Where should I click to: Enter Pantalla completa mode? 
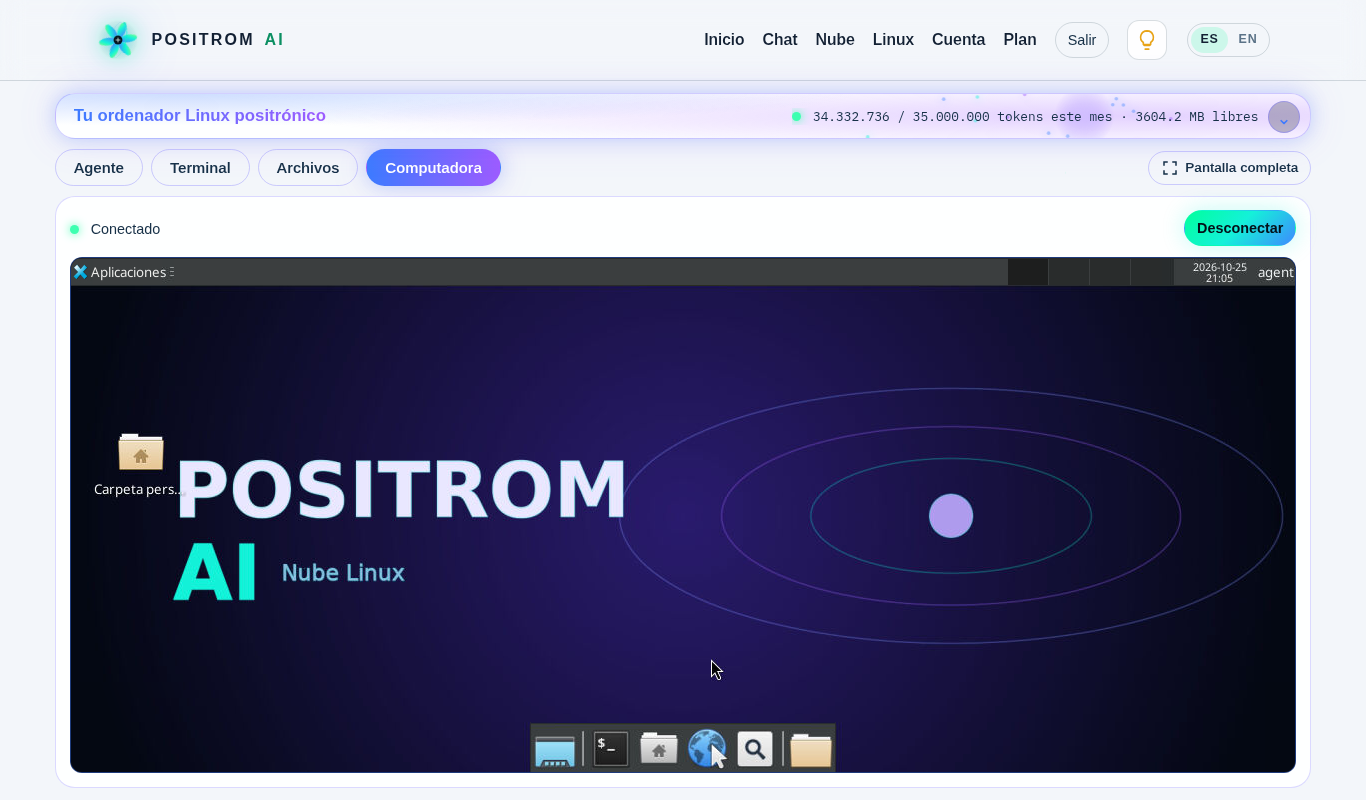[1229, 168]
